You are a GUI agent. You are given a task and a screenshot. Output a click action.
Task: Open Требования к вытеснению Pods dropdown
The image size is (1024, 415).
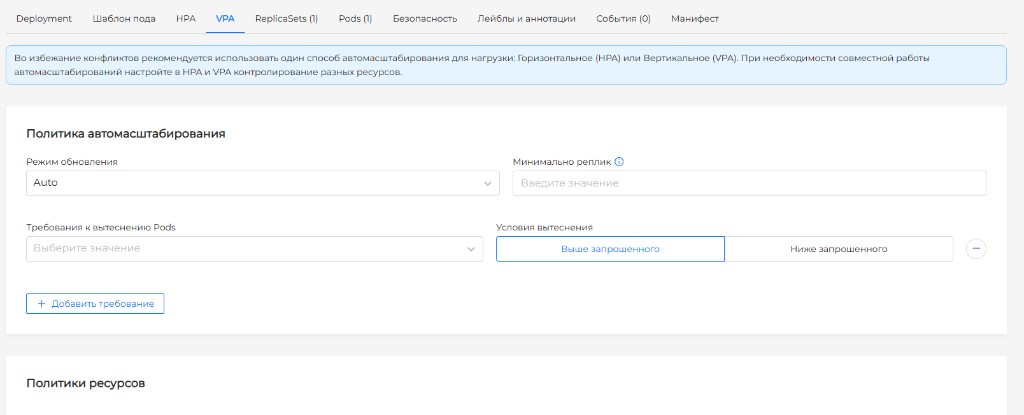pos(255,249)
